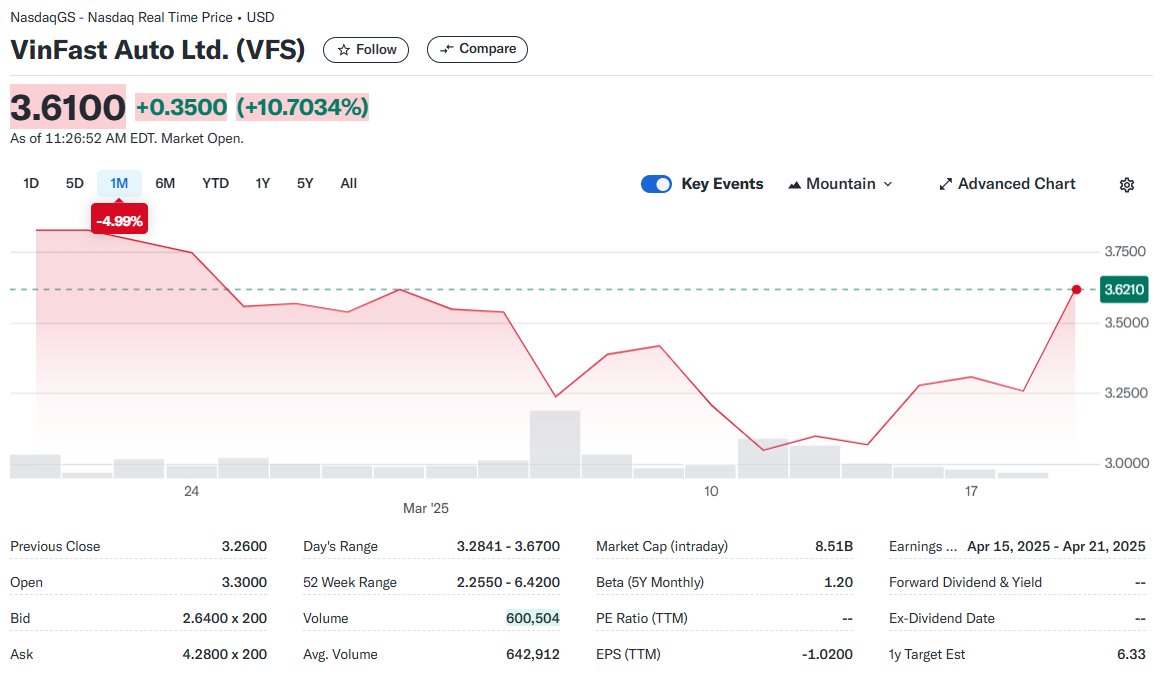Screen dimensions: 1168x674
Task: Click the compare arrows icon
Action: coord(446,49)
